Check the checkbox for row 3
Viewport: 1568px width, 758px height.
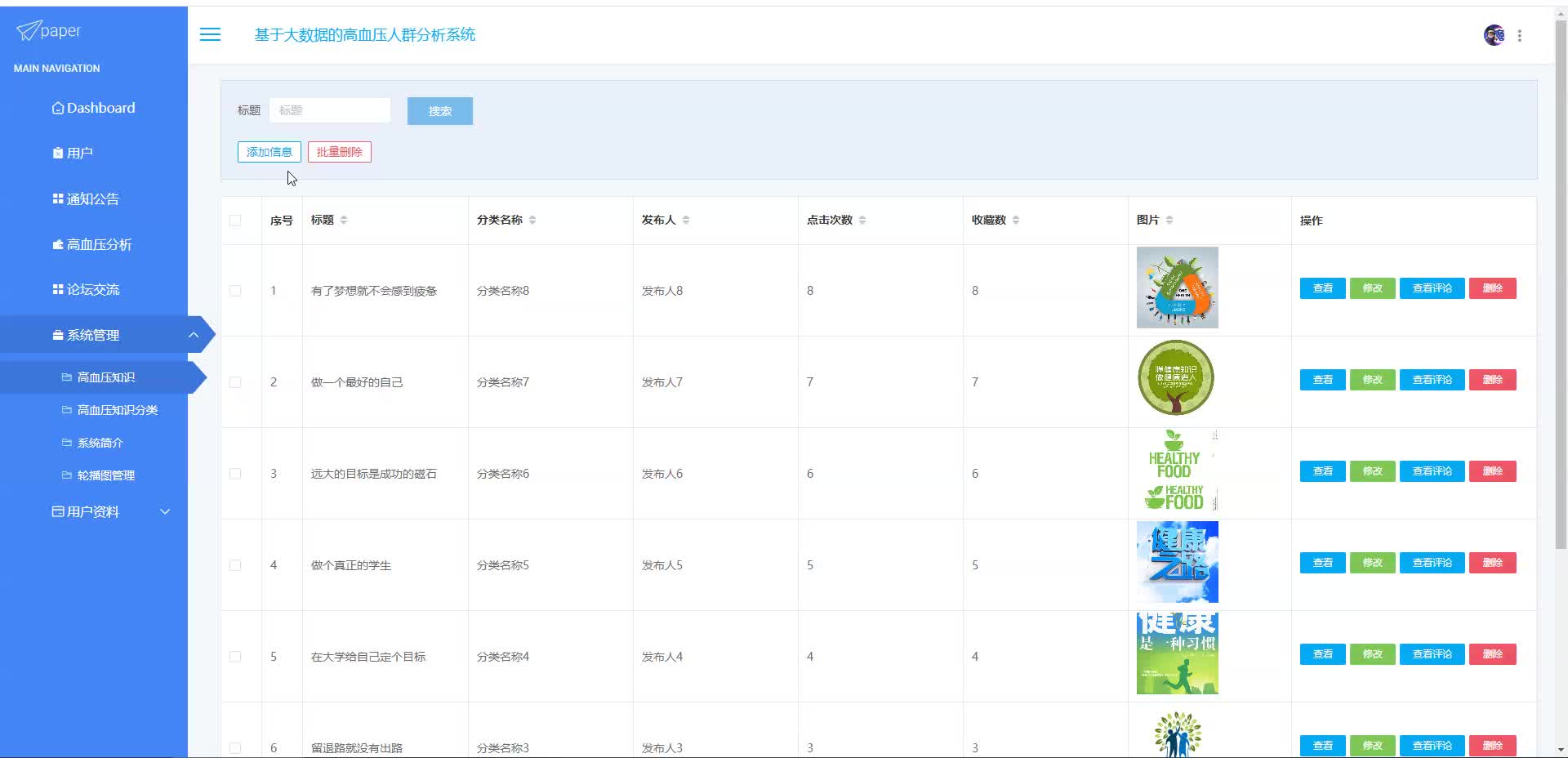coord(235,474)
